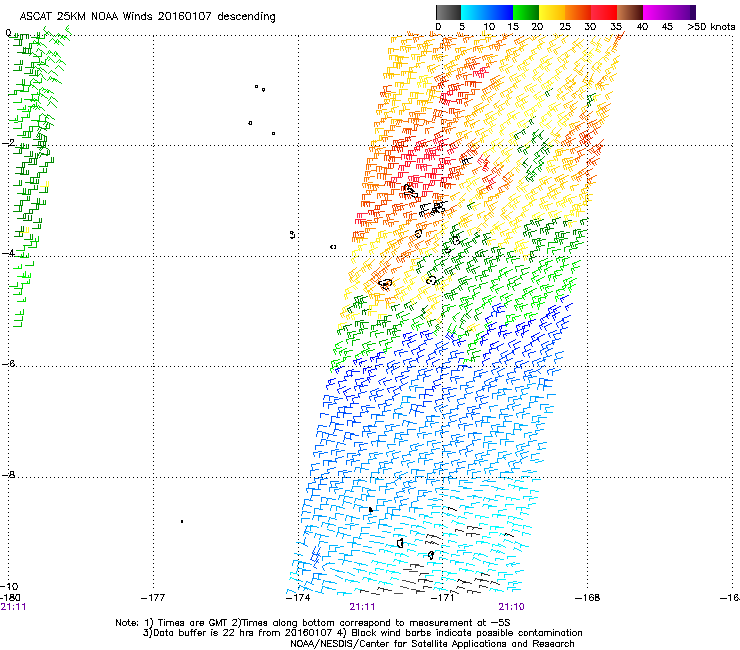Click the orange 25-30 knots legend band
Viewport: 740px width, 650px height.
click(578, 12)
